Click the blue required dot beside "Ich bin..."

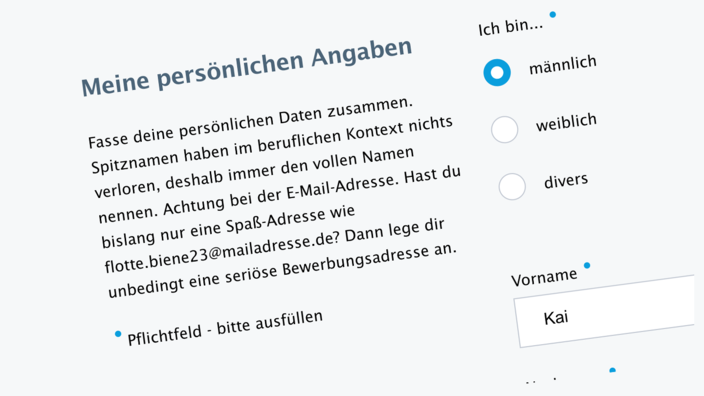(x=553, y=15)
